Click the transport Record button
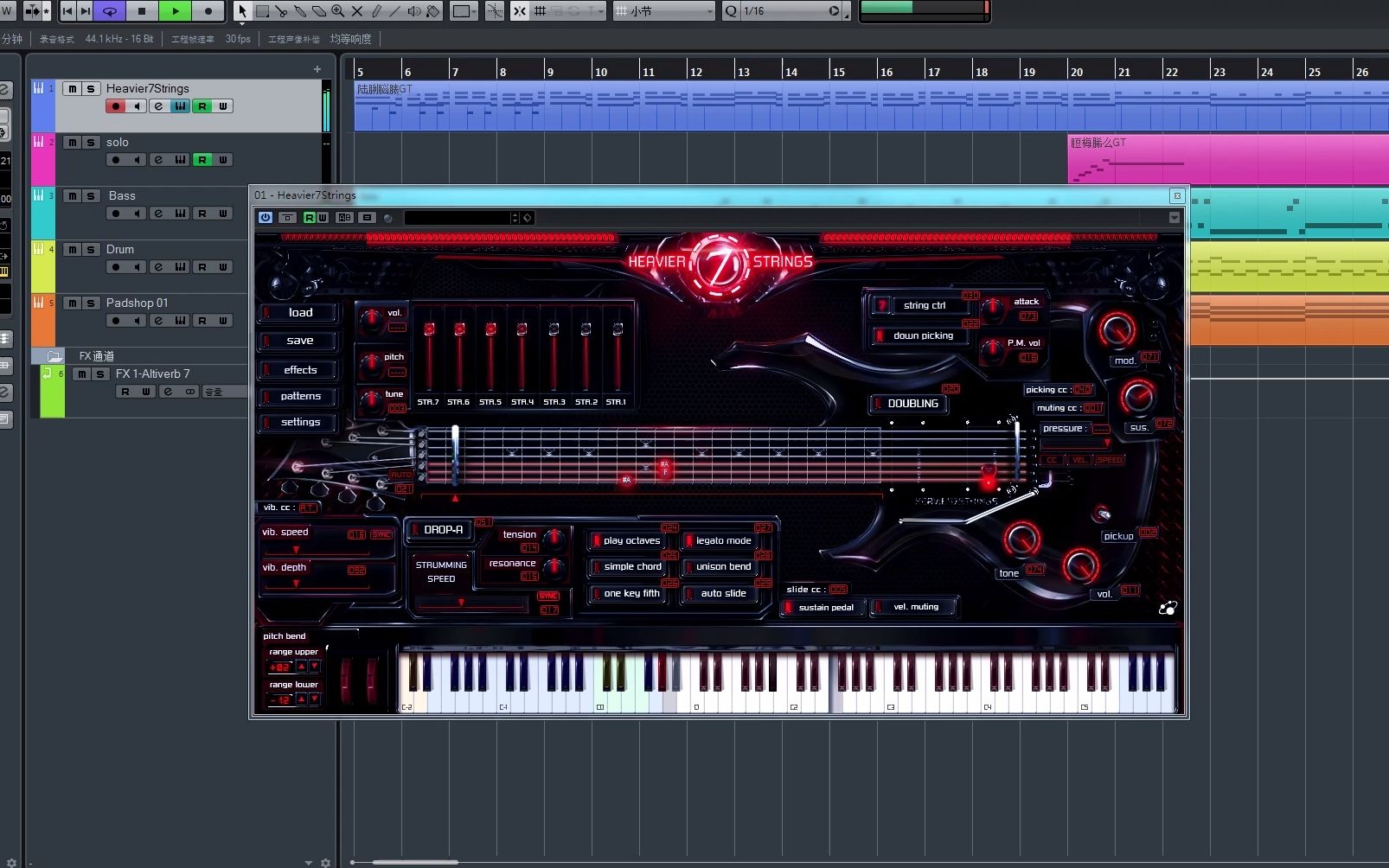 point(208,10)
